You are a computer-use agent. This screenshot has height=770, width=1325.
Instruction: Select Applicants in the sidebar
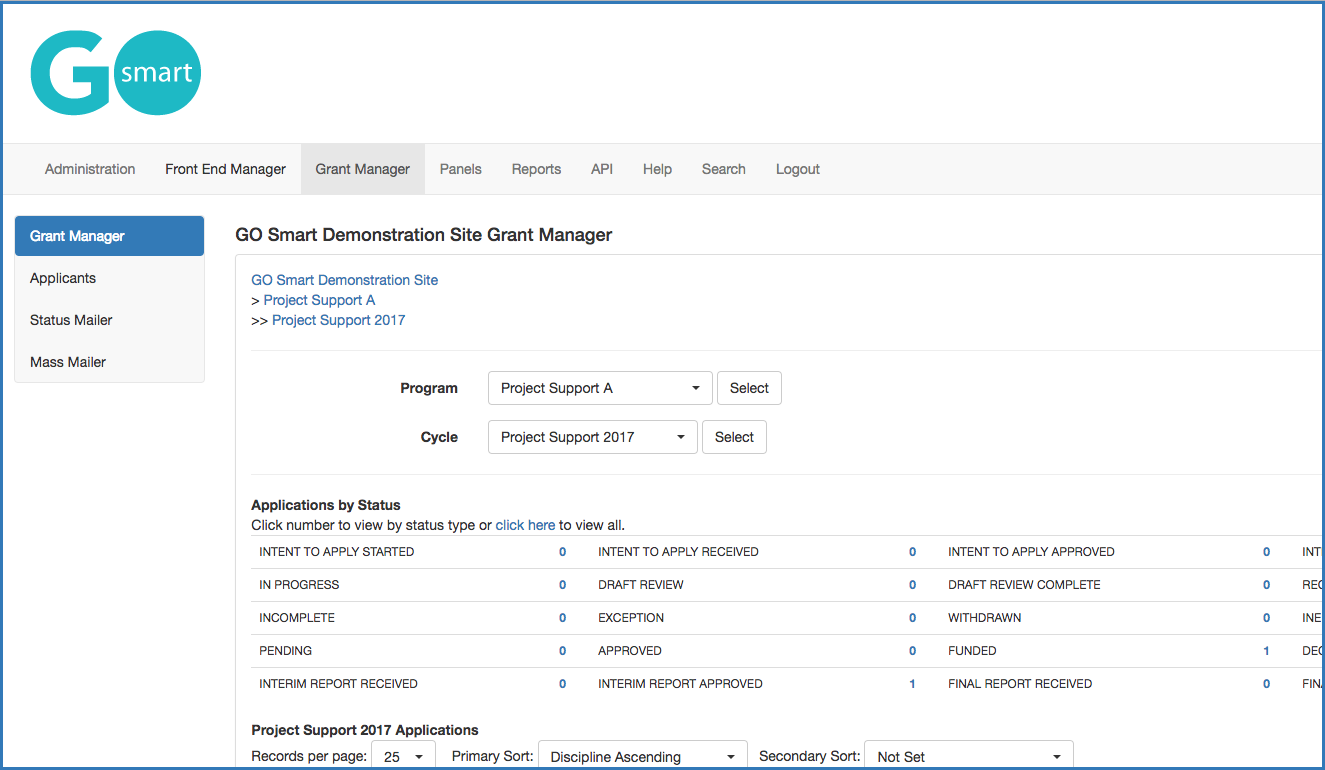click(x=63, y=278)
